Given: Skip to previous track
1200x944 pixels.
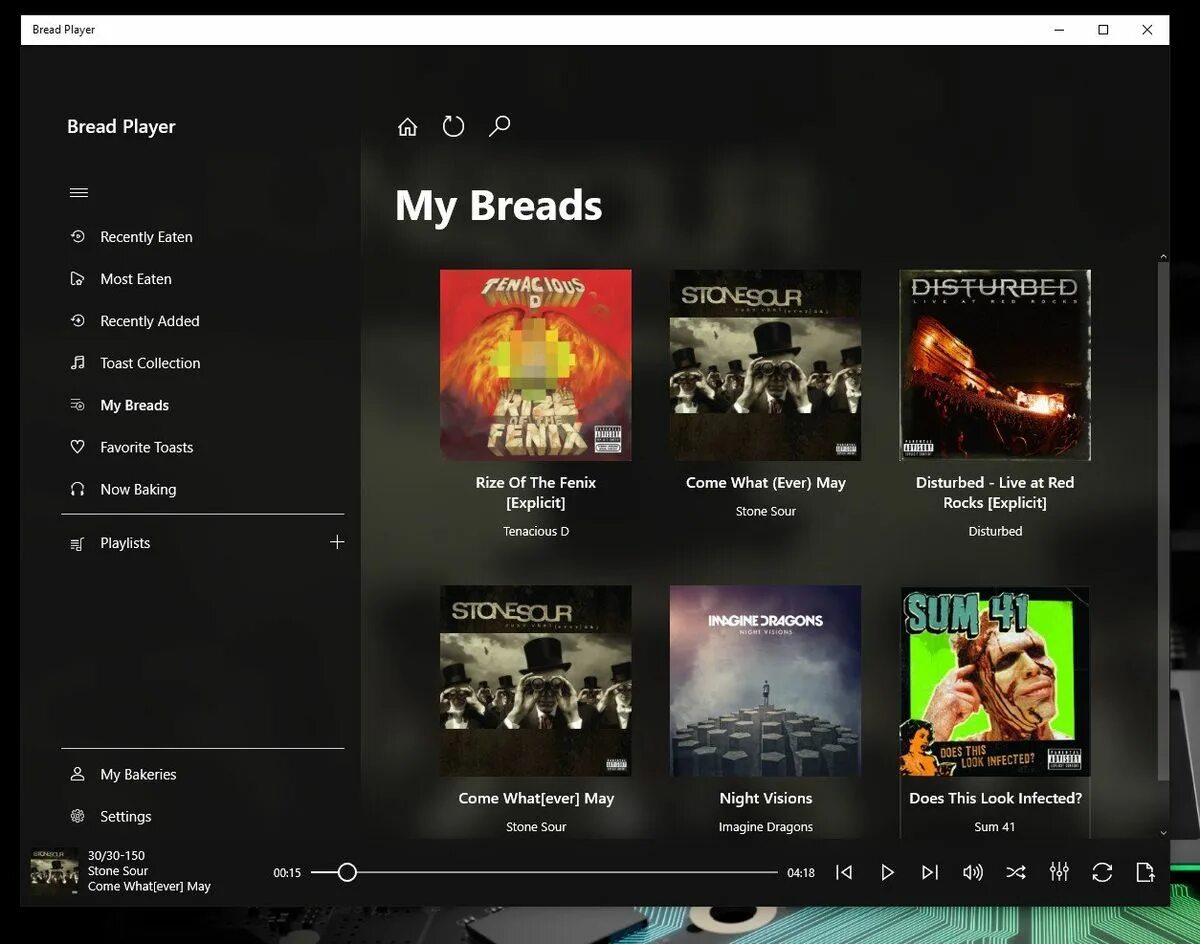Looking at the screenshot, I should [x=844, y=872].
